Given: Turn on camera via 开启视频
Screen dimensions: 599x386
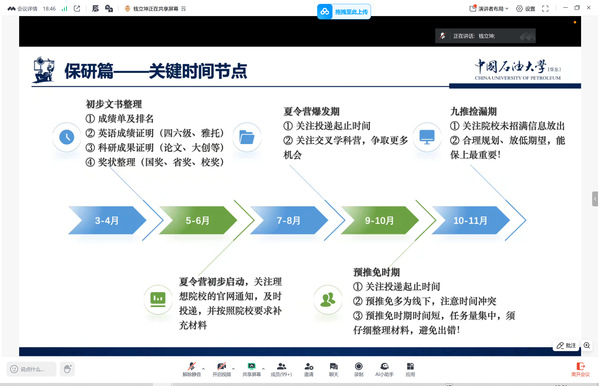Looking at the screenshot, I should pyautogui.click(x=222, y=370).
